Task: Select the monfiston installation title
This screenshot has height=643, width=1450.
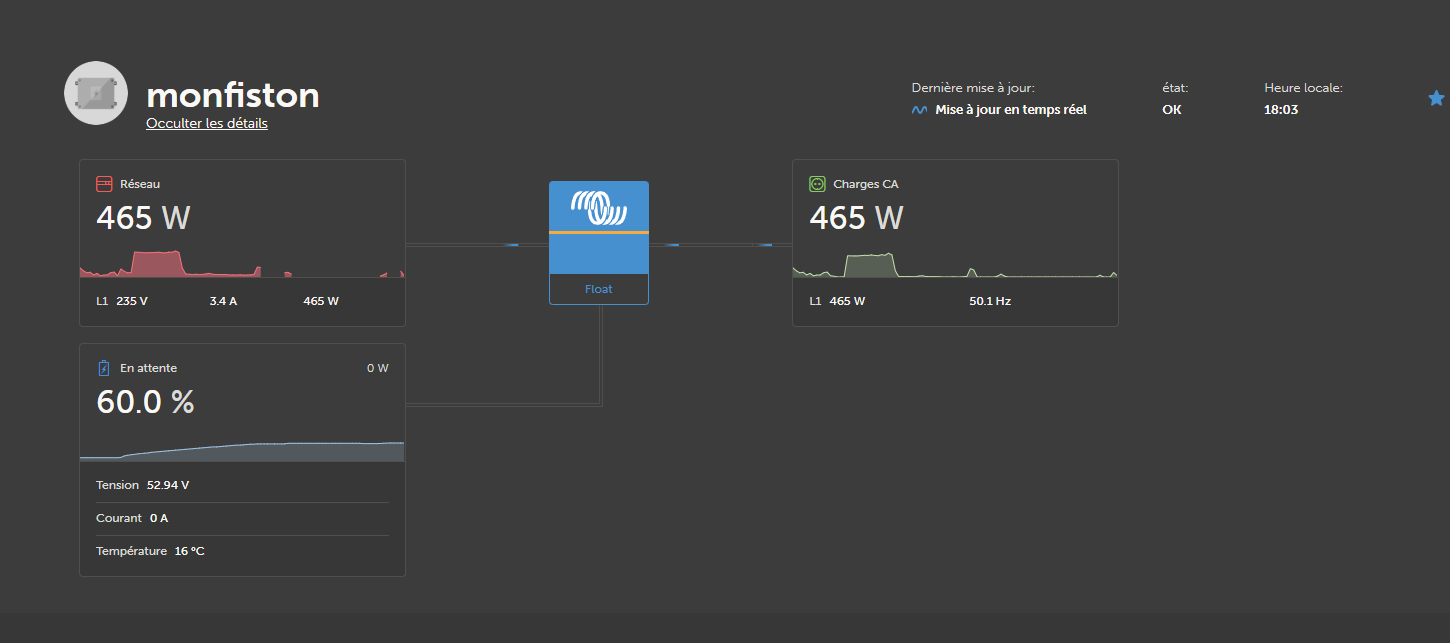Action: [233, 95]
